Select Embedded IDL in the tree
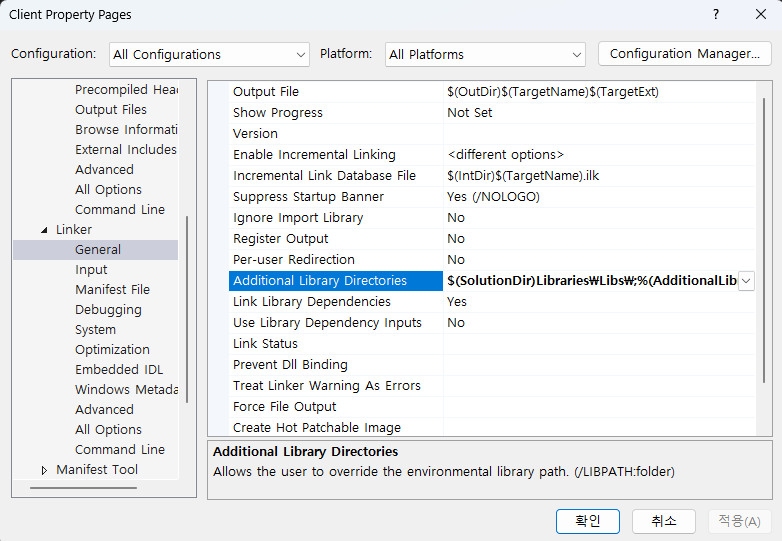Viewport: 782px width, 541px height. (x=119, y=369)
